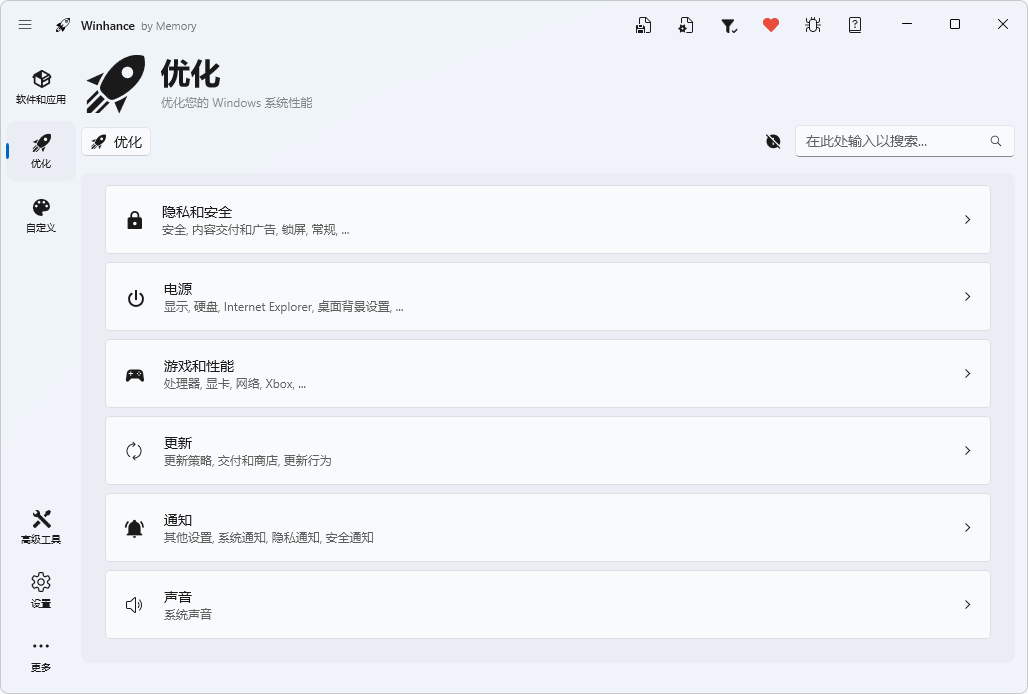Open the bug report icon
Viewport: 1028px width, 694px height.
(812, 24)
